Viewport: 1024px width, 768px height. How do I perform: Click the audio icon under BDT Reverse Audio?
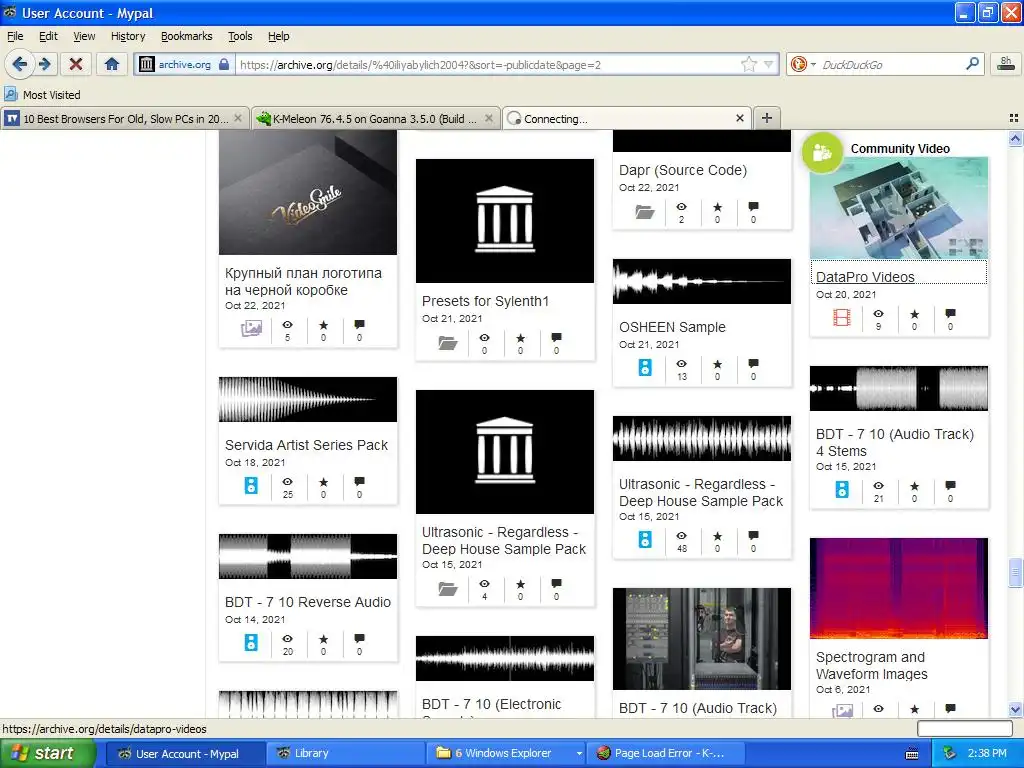pyautogui.click(x=251, y=643)
